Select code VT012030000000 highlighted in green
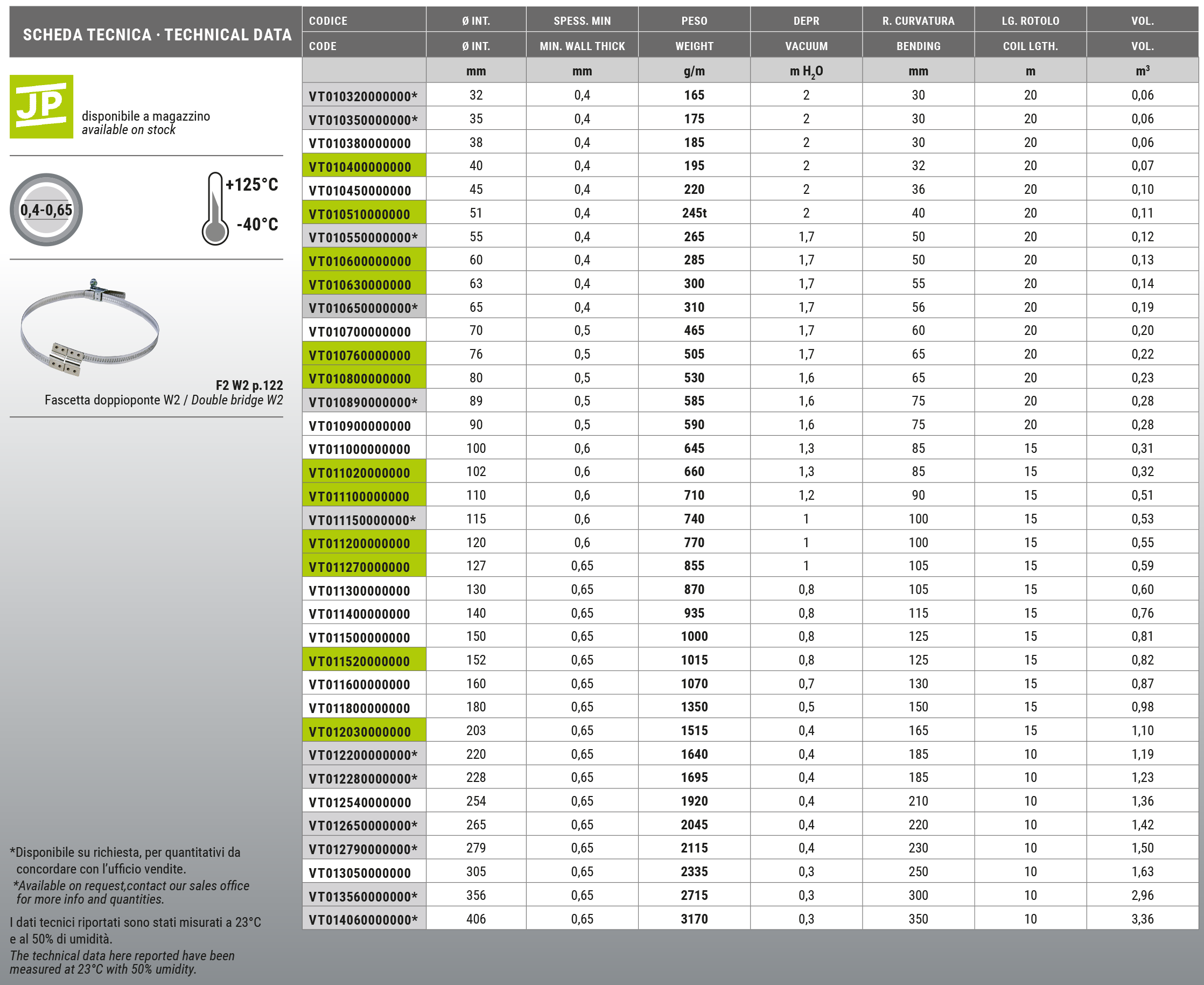Image resolution: width=1204 pixels, height=985 pixels. click(x=360, y=731)
